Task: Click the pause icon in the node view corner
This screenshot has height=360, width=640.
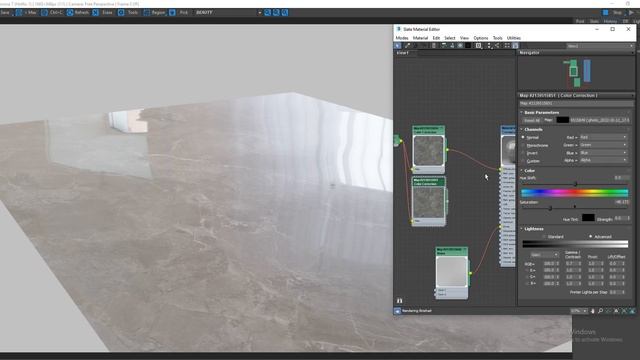Action: [x=400, y=301]
